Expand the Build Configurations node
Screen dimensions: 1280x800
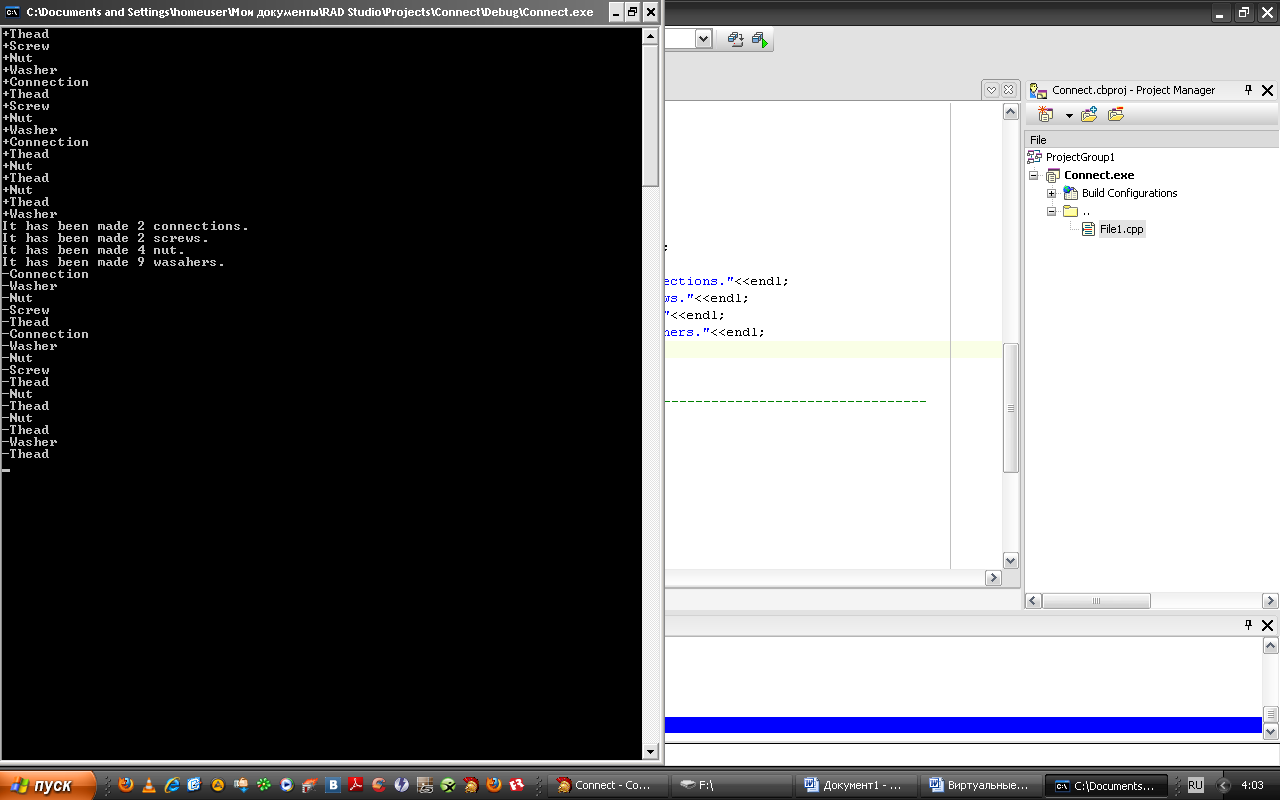click(1052, 193)
